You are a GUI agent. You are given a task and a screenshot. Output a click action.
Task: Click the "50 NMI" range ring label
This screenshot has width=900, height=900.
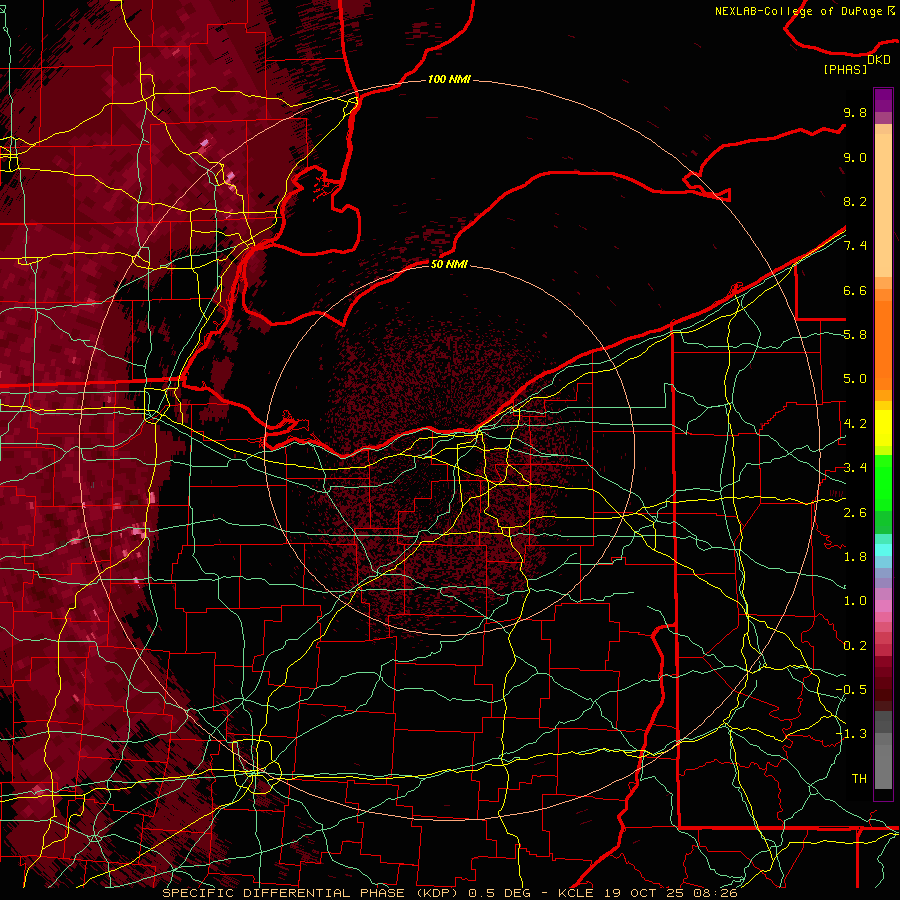(449, 264)
